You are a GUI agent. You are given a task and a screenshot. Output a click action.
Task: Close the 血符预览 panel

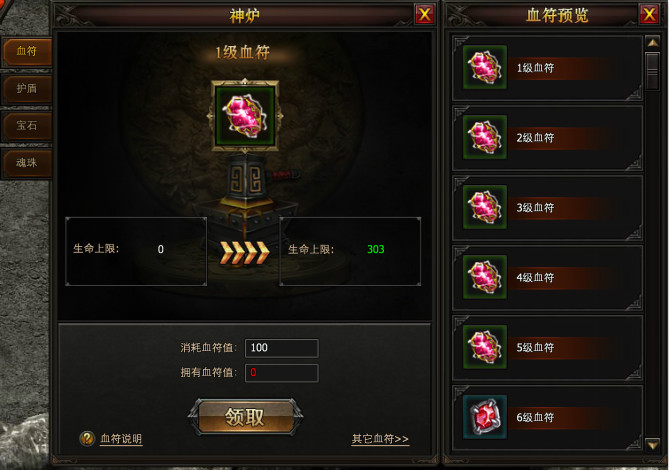pos(649,15)
